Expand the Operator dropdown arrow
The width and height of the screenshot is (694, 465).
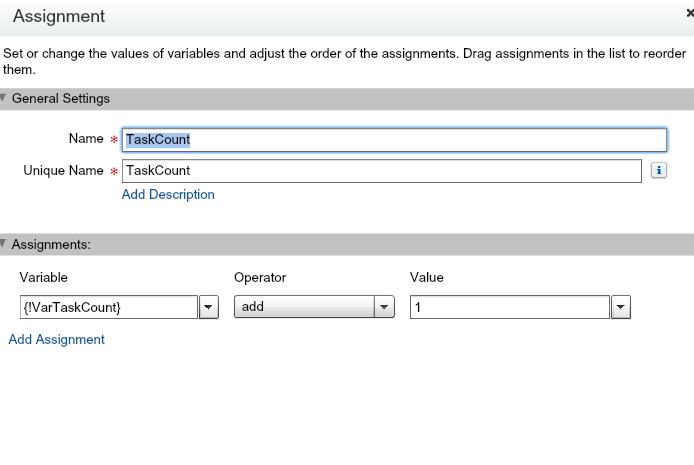click(x=385, y=308)
